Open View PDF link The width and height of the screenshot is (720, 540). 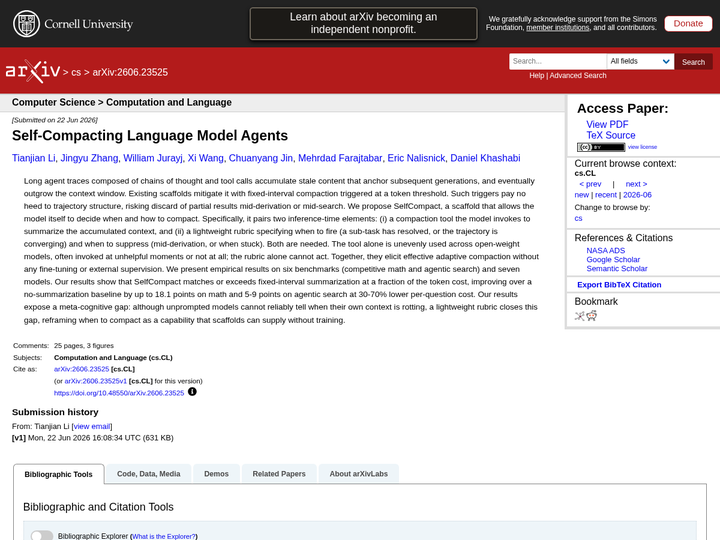point(607,124)
